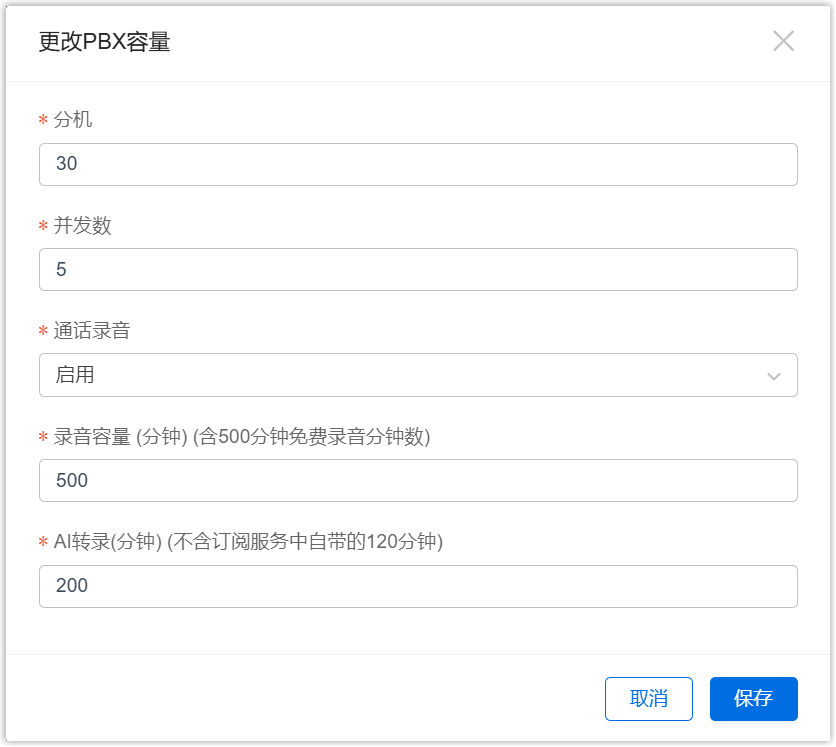Image resolution: width=836 pixels, height=747 pixels.
Task: Click the AI转录(分钟) label text
Action: (248, 542)
